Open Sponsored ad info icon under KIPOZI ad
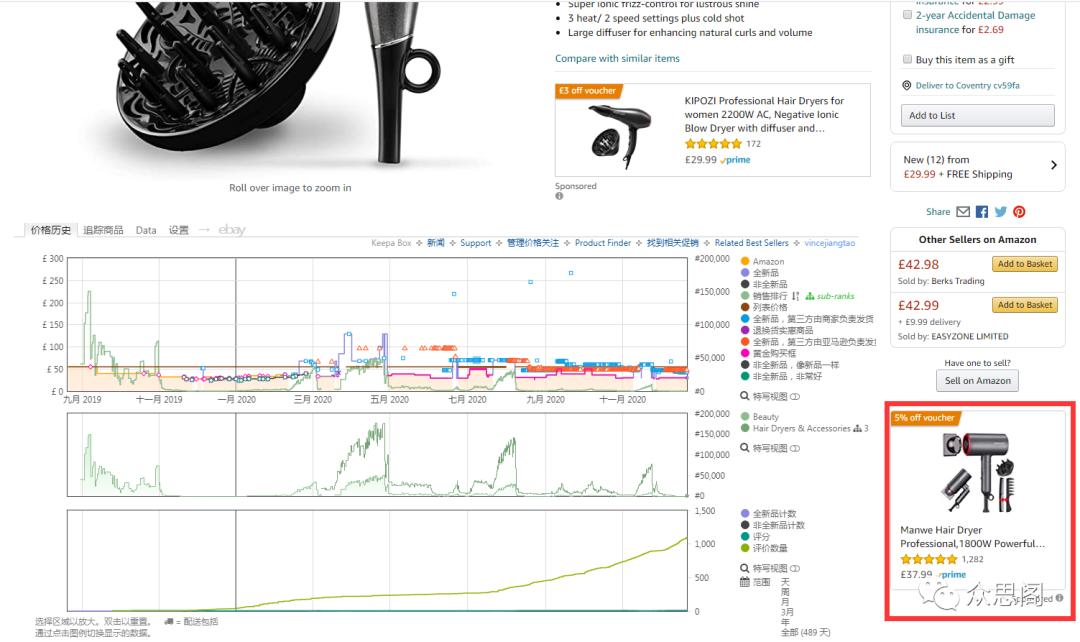 click(559, 196)
